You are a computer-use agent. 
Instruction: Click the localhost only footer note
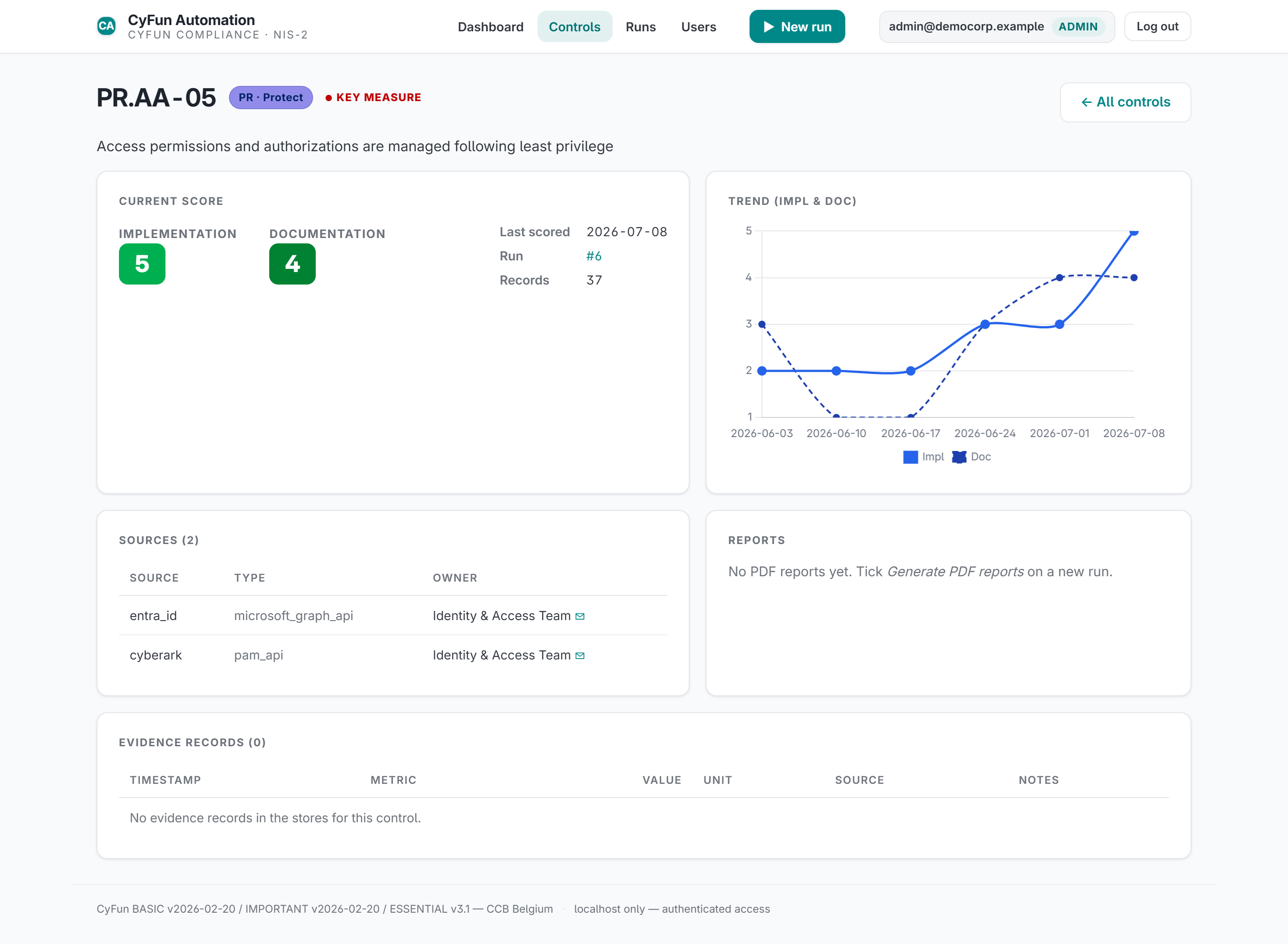click(672, 909)
